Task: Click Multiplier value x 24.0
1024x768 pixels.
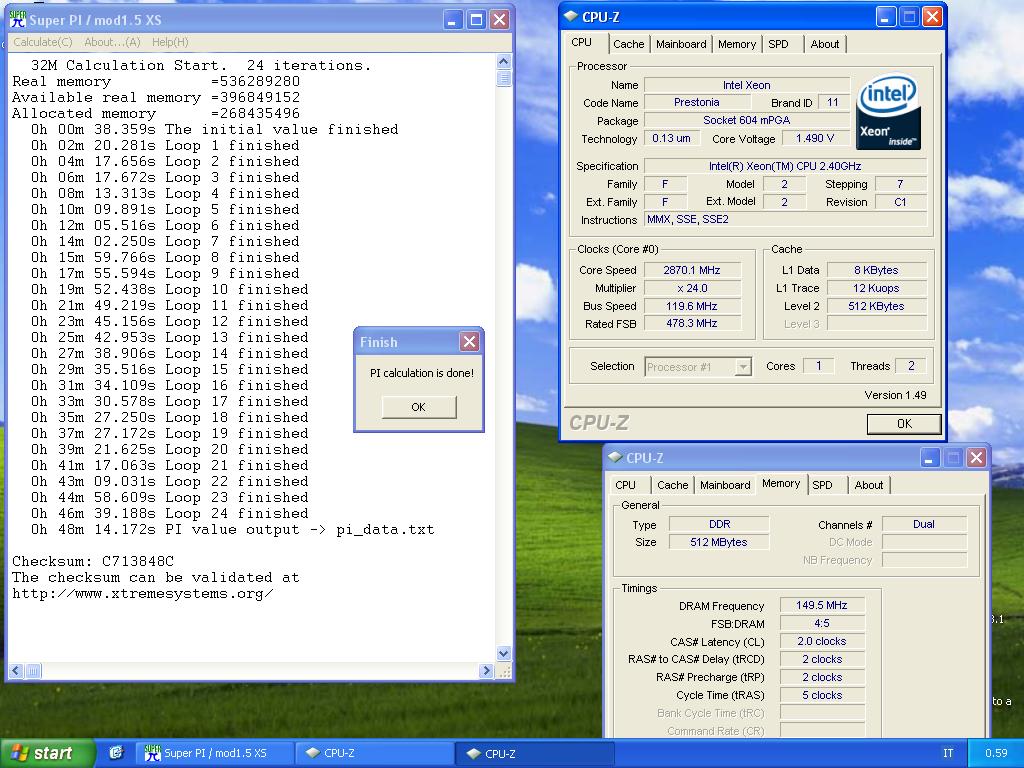Action: [692, 288]
